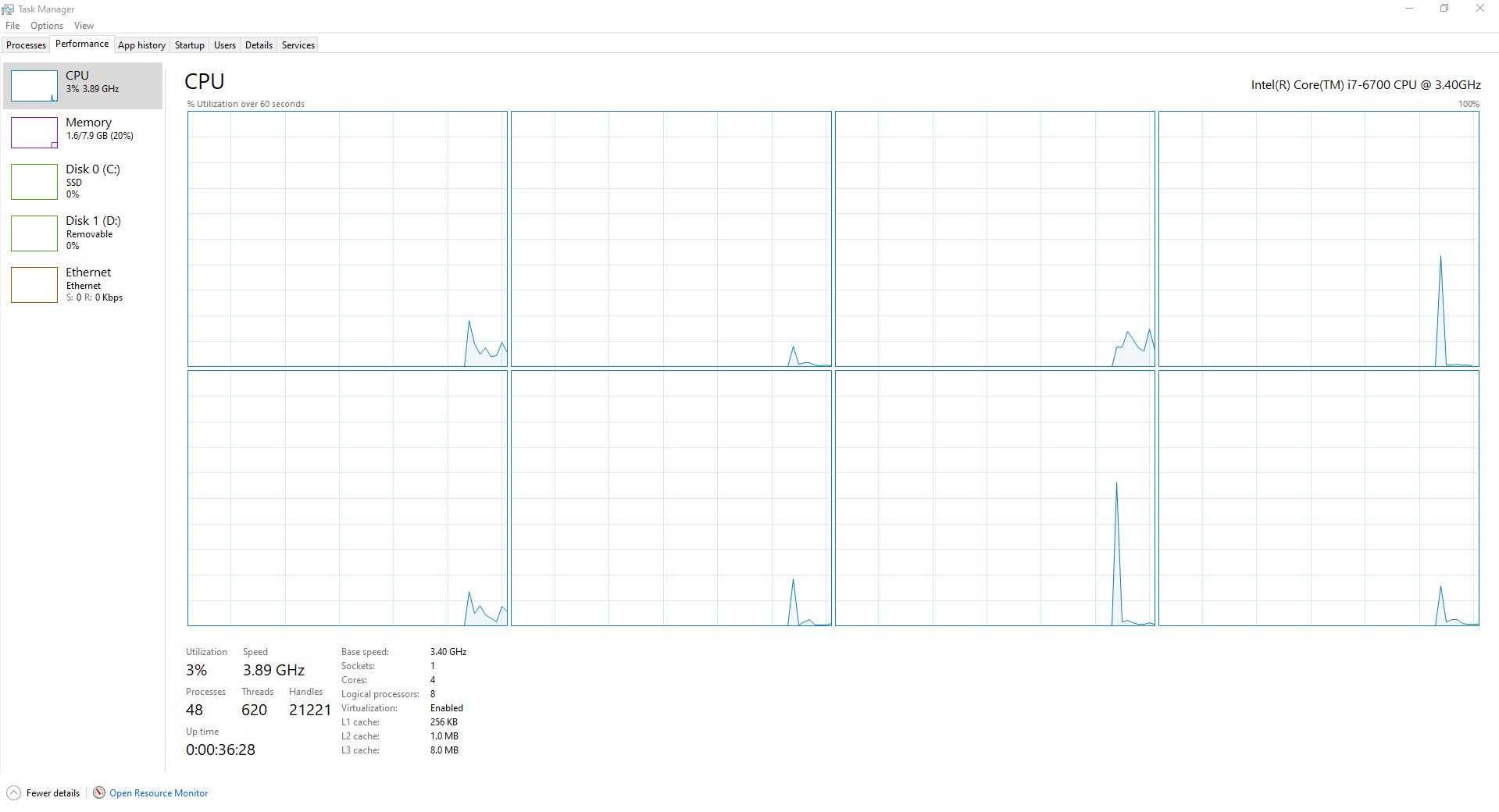Click the third processor graph in bottom row
The width and height of the screenshot is (1499, 812).
coord(994,498)
